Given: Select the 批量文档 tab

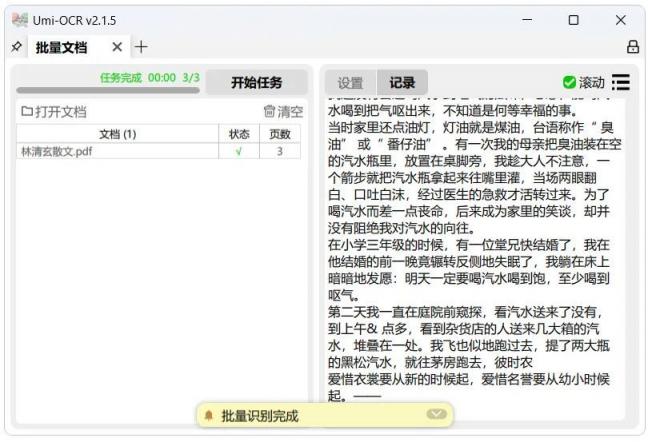Looking at the screenshot, I should click(x=61, y=47).
